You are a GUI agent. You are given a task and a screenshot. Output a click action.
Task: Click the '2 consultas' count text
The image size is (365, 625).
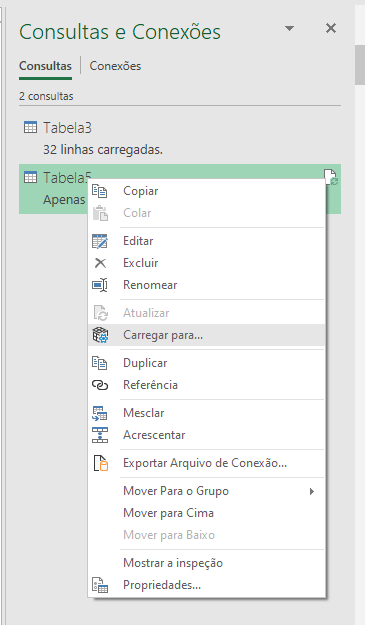pyautogui.click(x=46, y=96)
